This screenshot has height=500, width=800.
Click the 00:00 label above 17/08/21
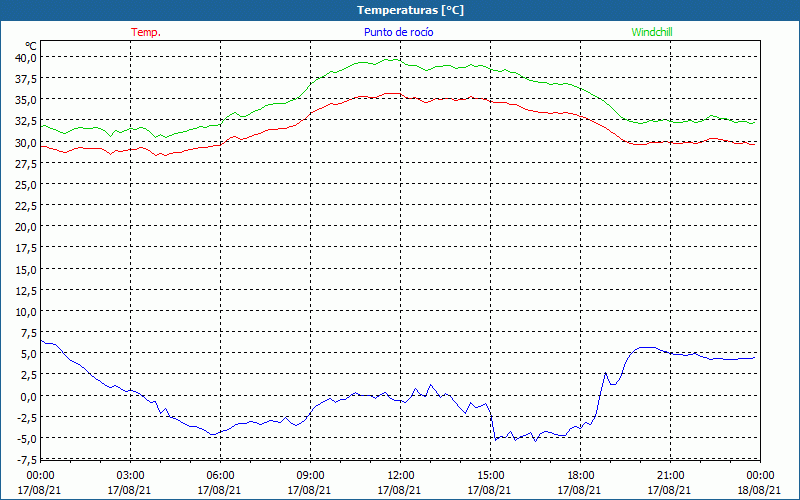[40, 476]
